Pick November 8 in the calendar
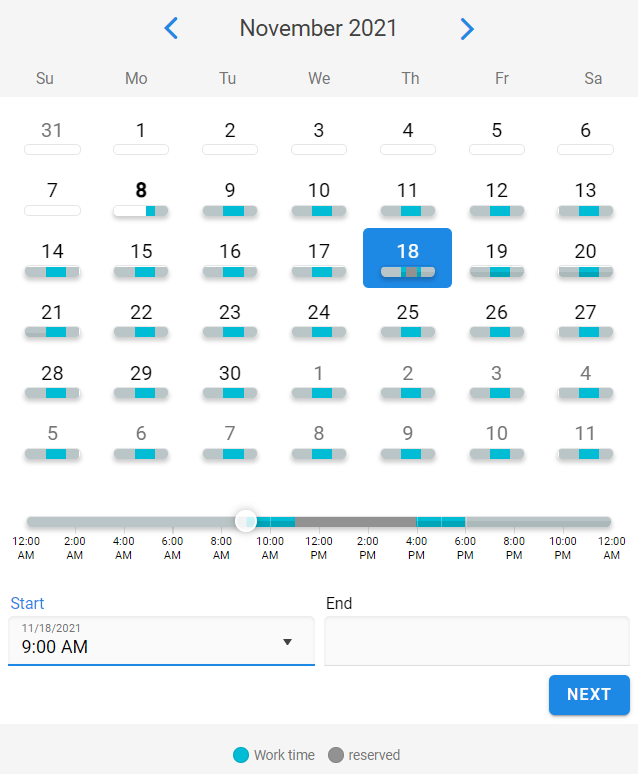Viewport: 638px width, 774px height. [141, 196]
